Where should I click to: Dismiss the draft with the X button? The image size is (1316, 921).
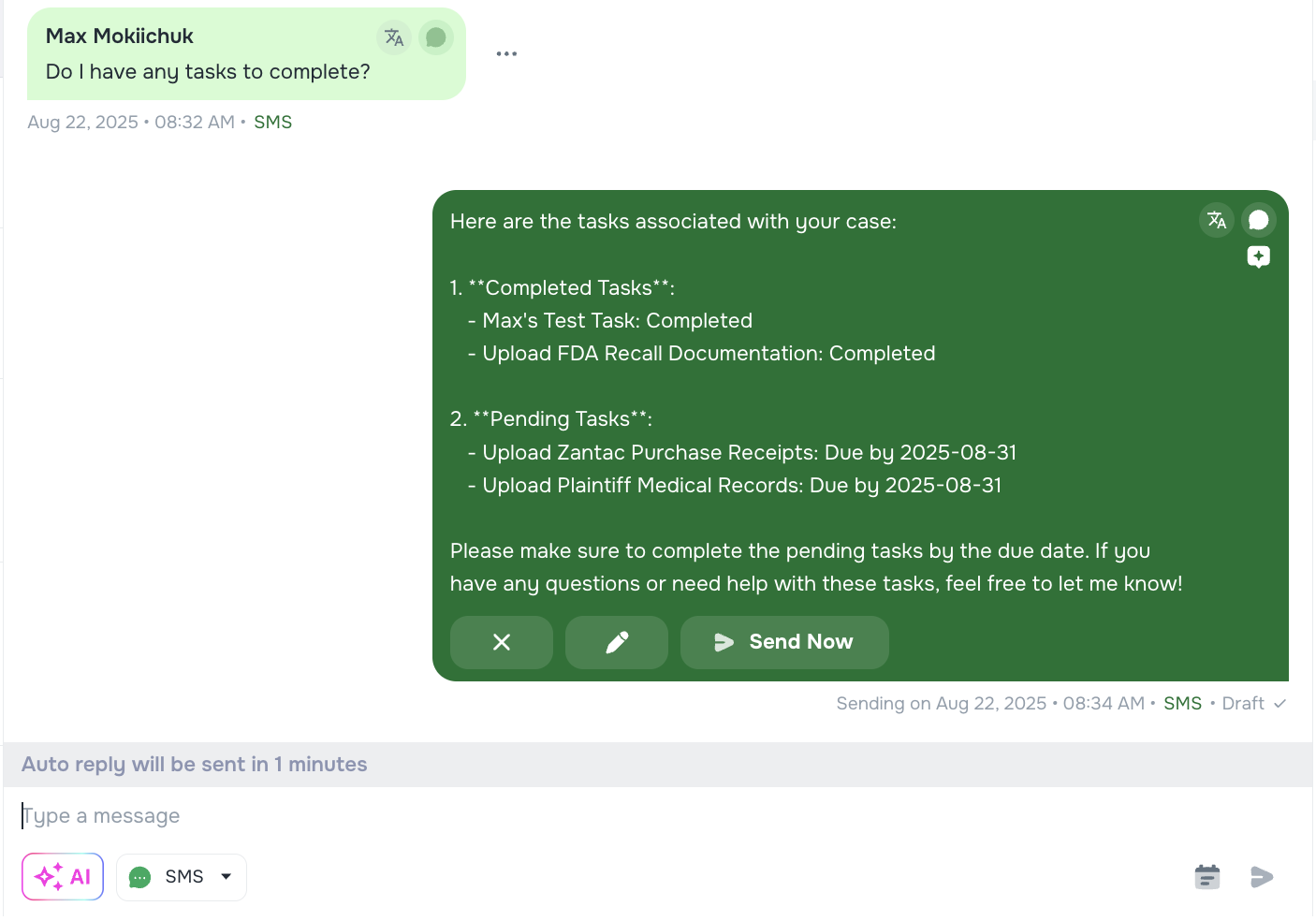[501, 642]
